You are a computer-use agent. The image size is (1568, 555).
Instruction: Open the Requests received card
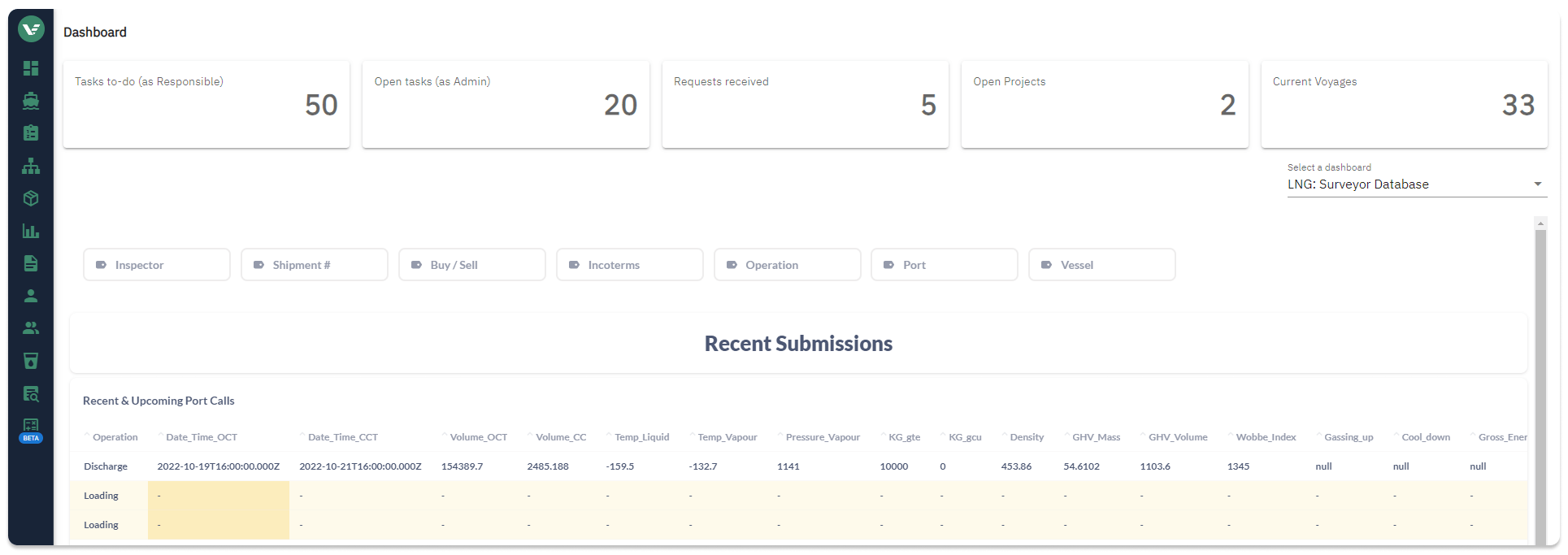(x=806, y=104)
